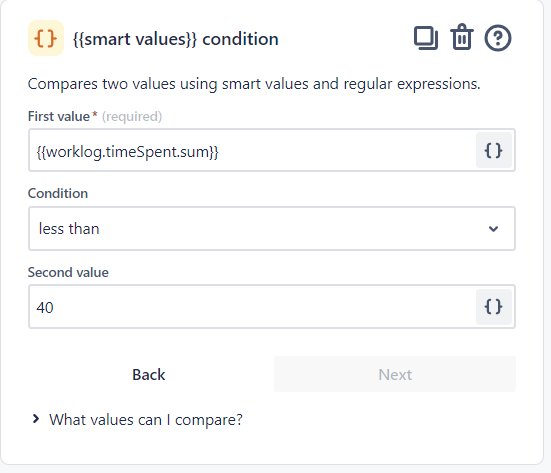Click the orange smart values braces icon
The width and height of the screenshot is (551, 473).
(46, 38)
